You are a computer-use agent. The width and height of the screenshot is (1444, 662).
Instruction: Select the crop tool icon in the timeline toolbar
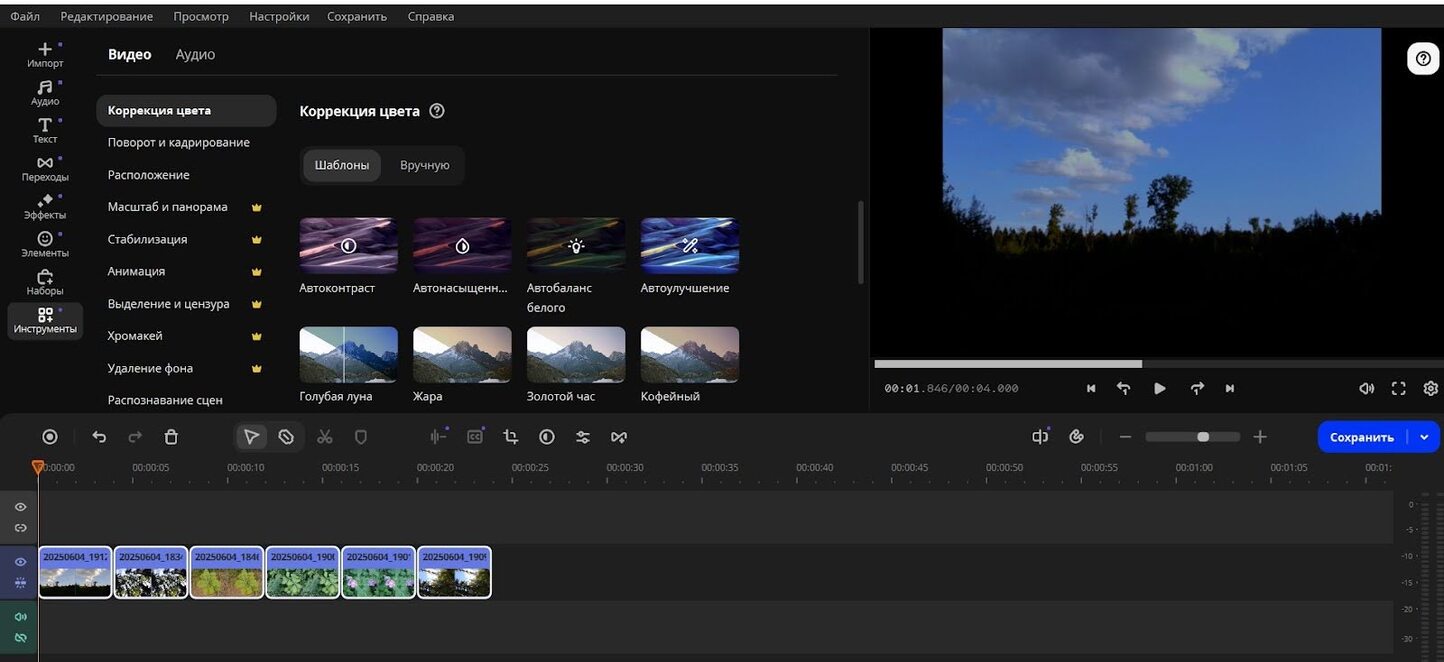point(511,437)
